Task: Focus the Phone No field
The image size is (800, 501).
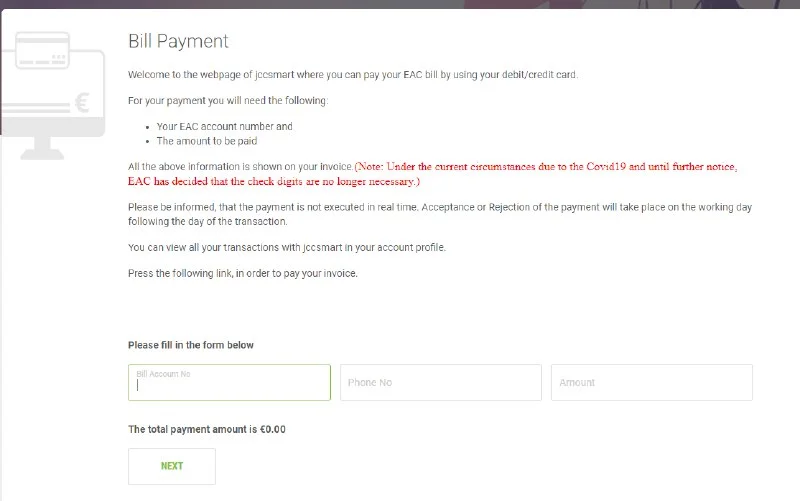Action: [x=440, y=383]
